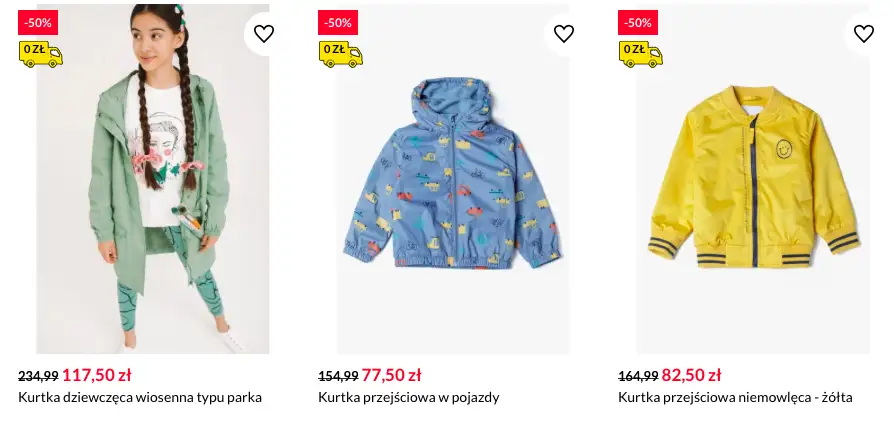Click the crossed-out 234,99 original price
This screenshot has width=894, height=428.
tap(38, 376)
